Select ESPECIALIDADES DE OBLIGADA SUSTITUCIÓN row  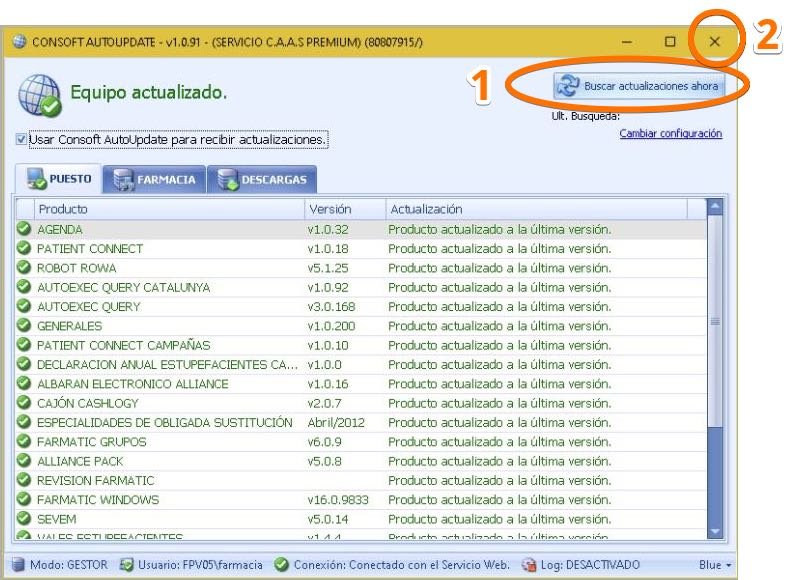(361, 423)
